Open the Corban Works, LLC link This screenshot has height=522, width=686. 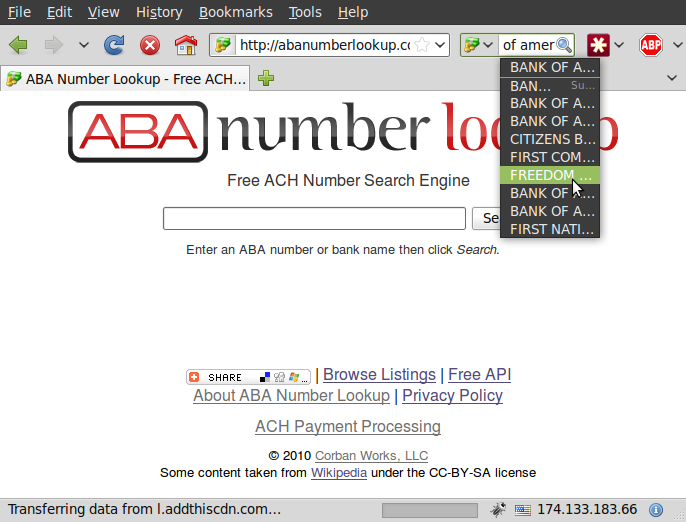pos(371,456)
